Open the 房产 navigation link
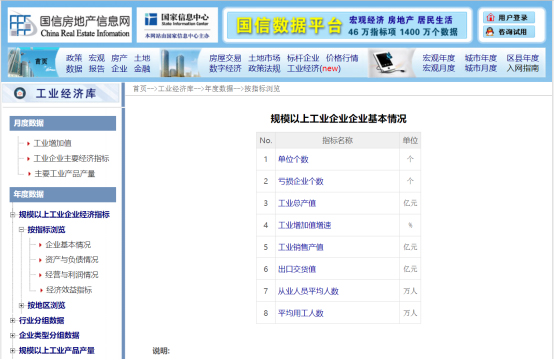 [119, 58]
